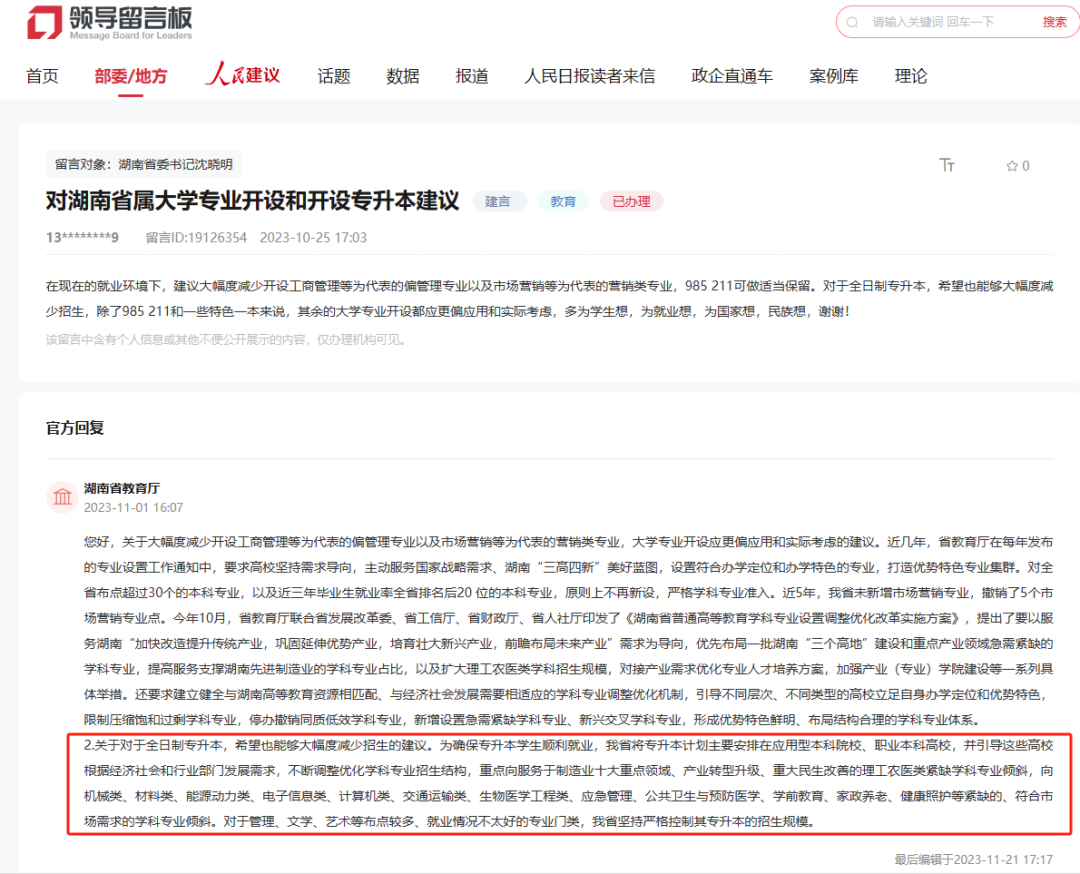The height and width of the screenshot is (874, 1080).
Task: Open the 数据 section
Action: coord(401,75)
